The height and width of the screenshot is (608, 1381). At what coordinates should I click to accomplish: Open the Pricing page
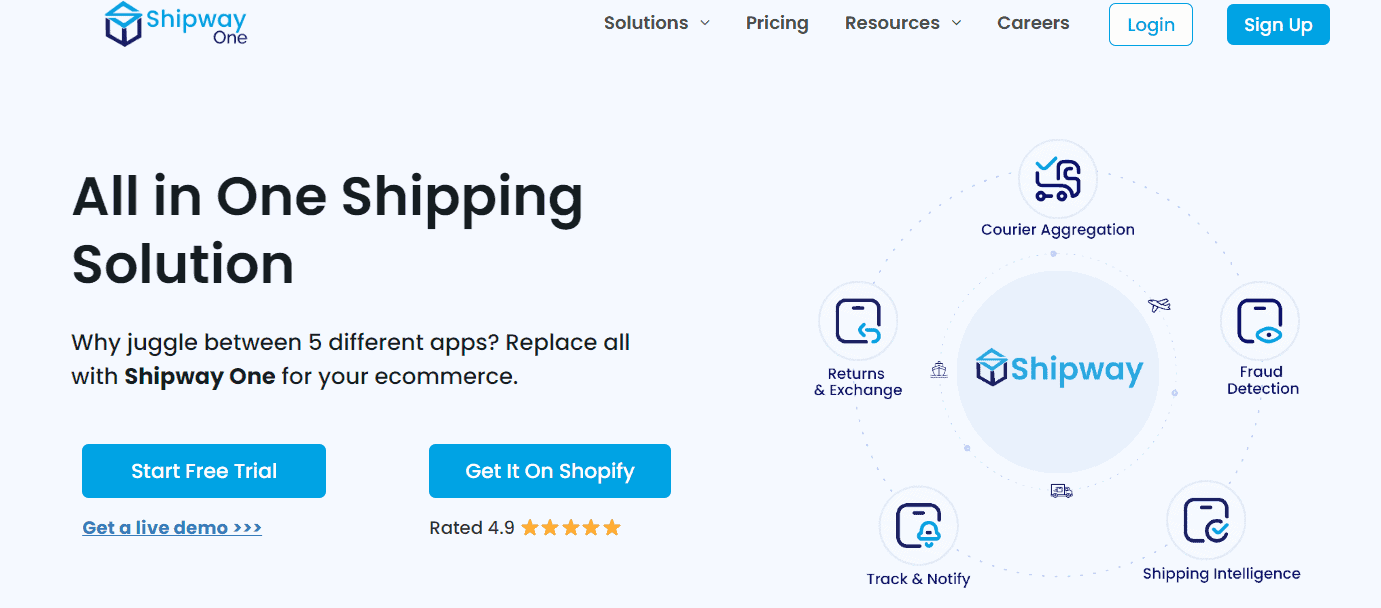click(x=777, y=23)
